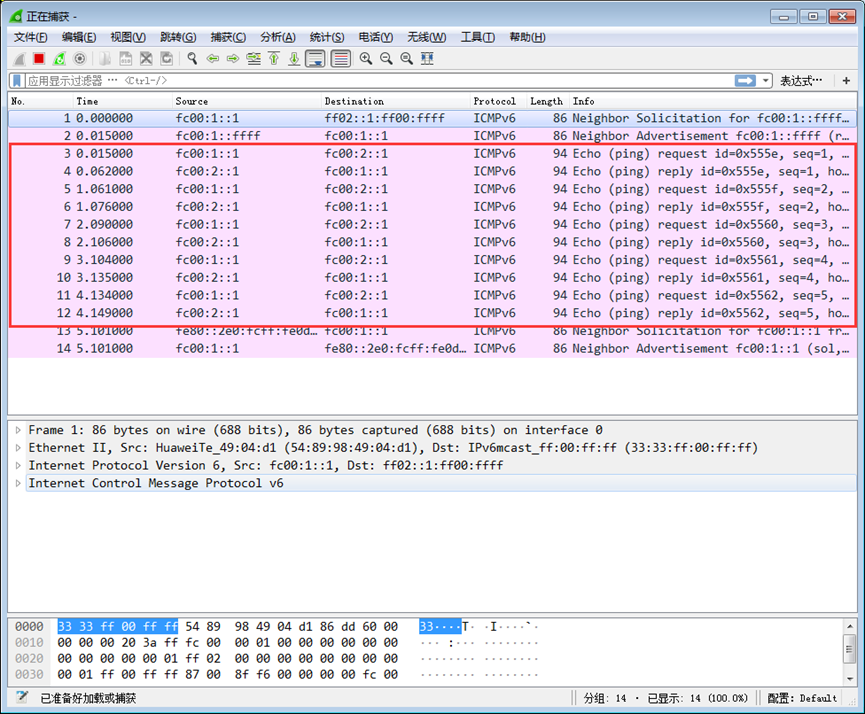Click the hex pane scroll down arrow

(x=850, y=678)
